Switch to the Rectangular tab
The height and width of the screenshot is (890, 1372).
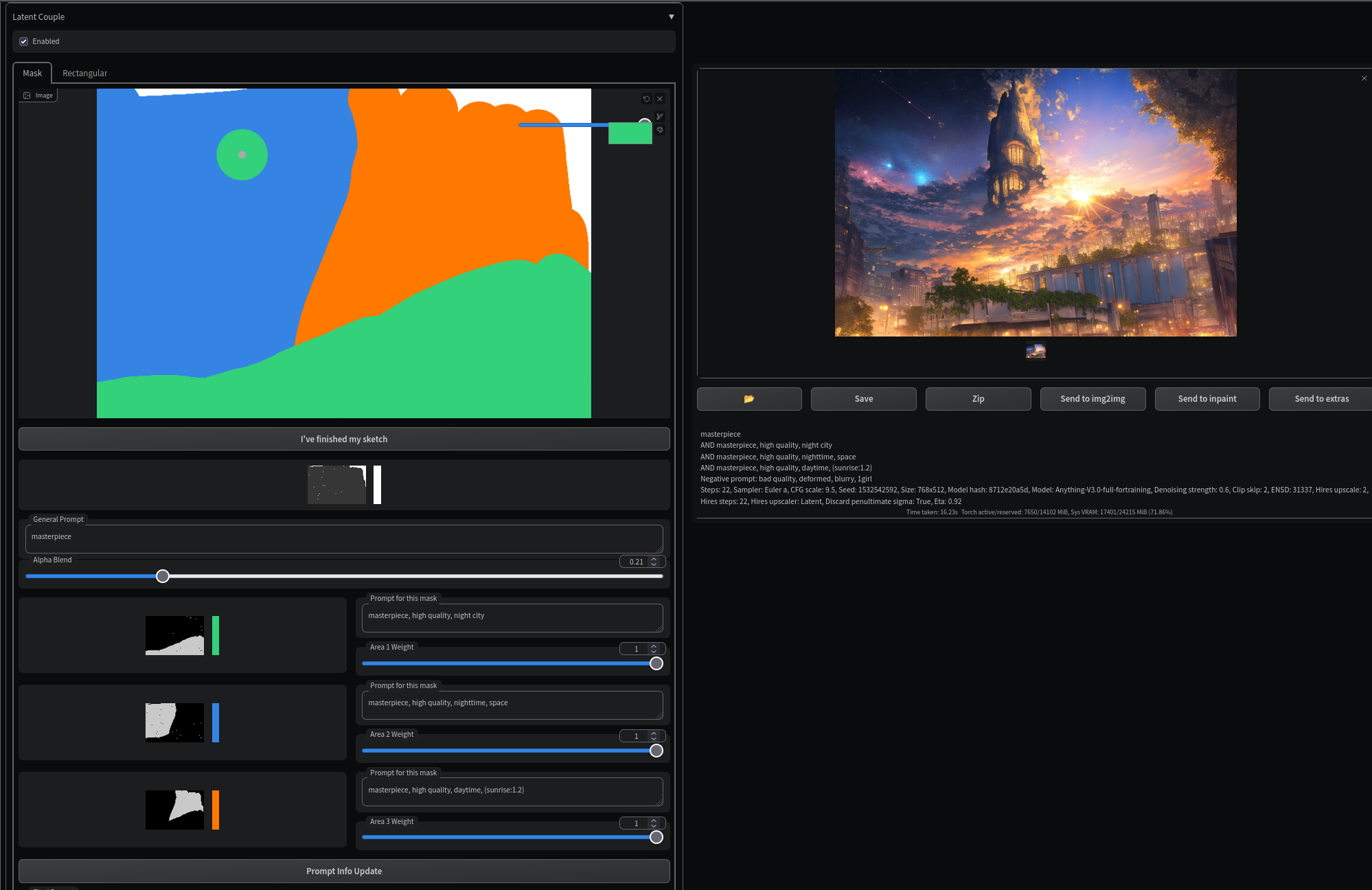84,73
